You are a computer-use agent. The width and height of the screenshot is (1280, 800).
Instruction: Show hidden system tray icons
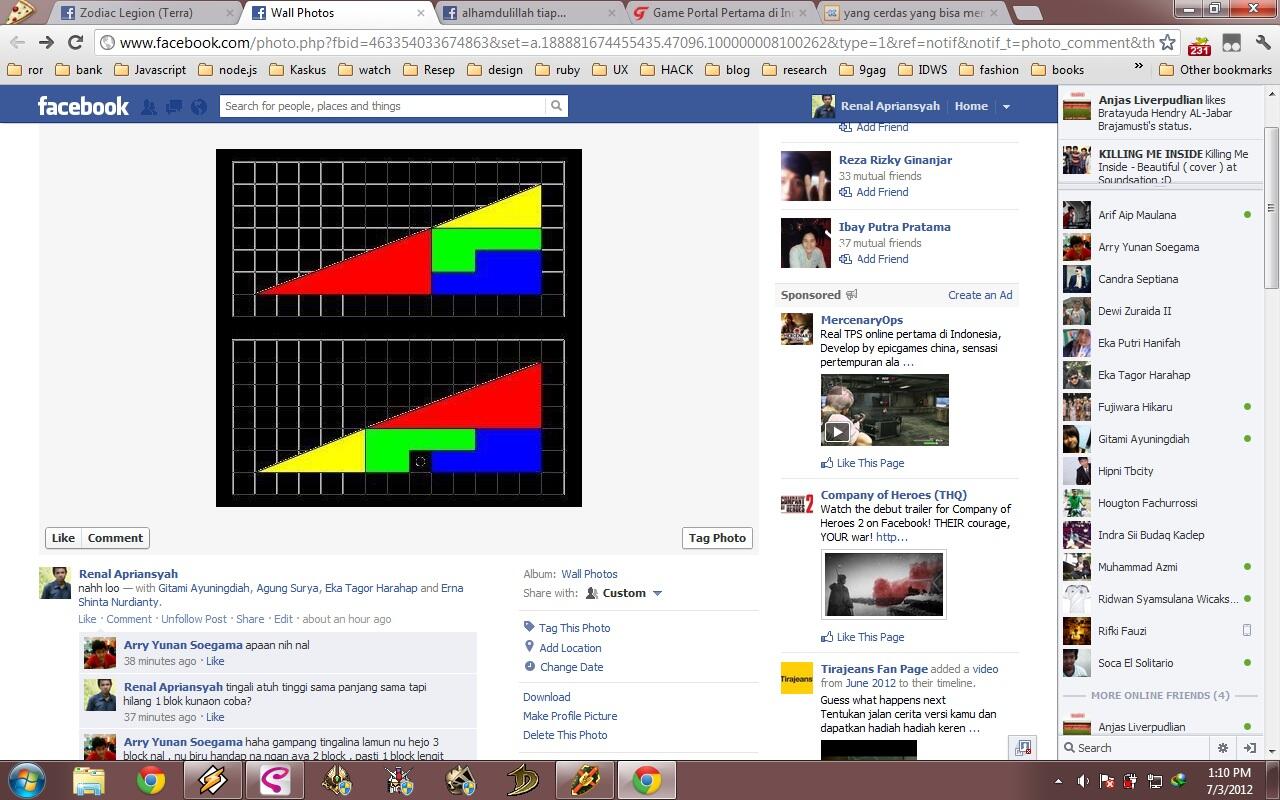point(1058,781)
